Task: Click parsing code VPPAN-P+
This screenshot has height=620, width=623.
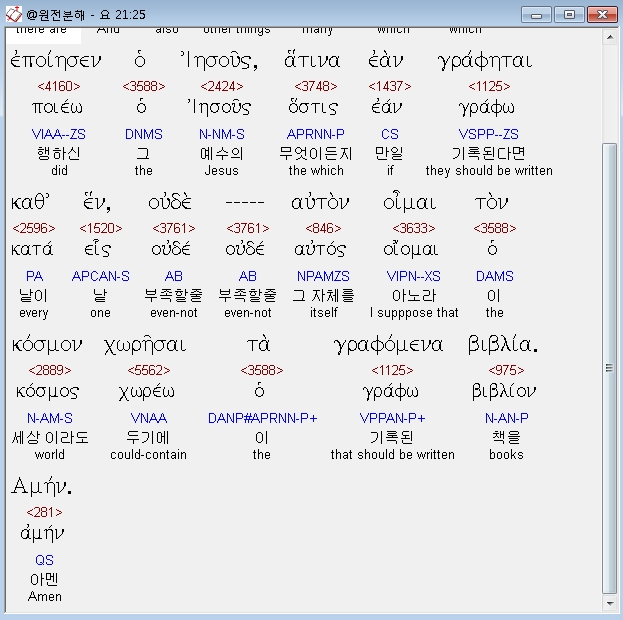Action: point(392,418)
